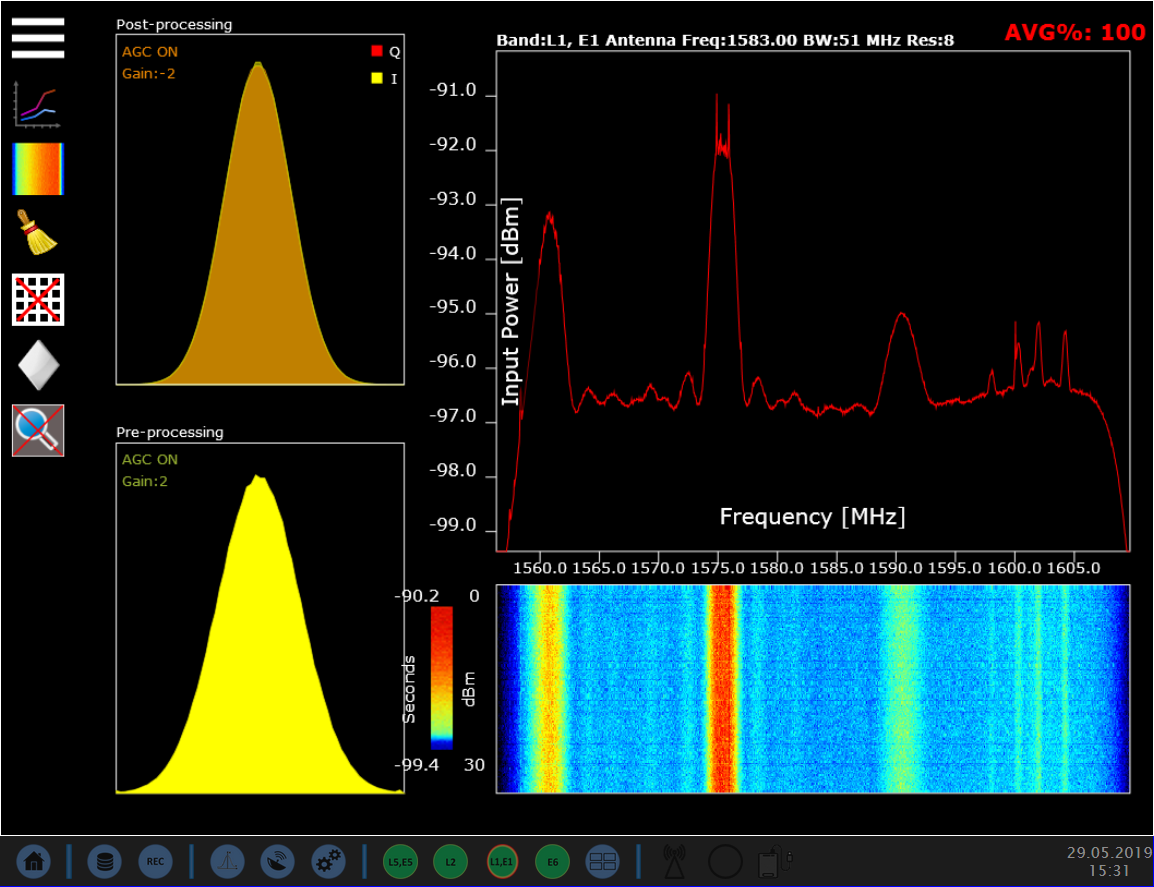Click the date and time display
The image size is (1154, 887).
click(x=1109, y=861)
